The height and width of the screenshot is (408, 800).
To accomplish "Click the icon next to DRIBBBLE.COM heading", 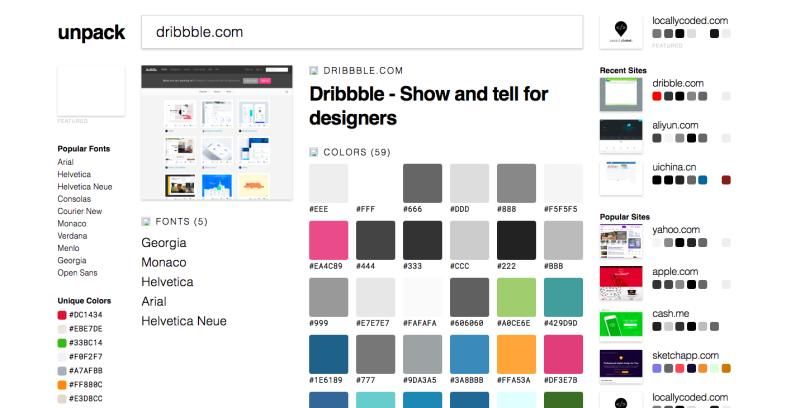I will (x=314, y=70).
